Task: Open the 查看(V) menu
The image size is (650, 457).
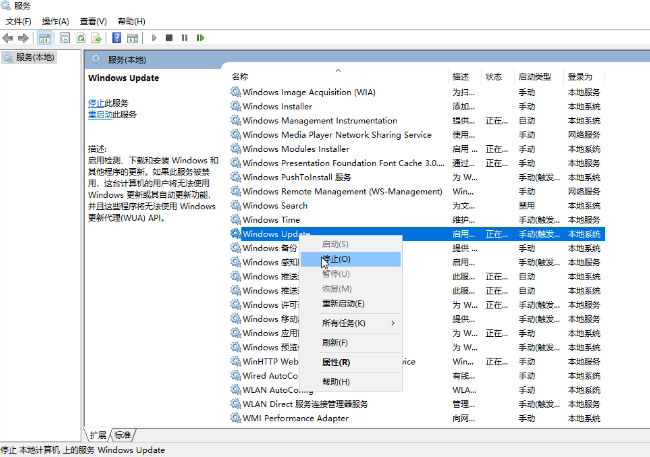Action: (93, 21)
